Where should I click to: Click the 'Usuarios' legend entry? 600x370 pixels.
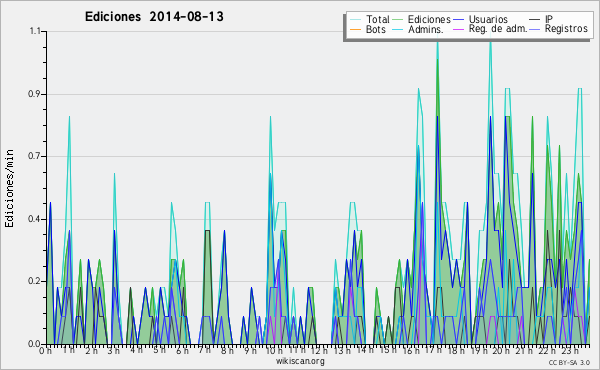pyautogui.click(x=488, y=19)
